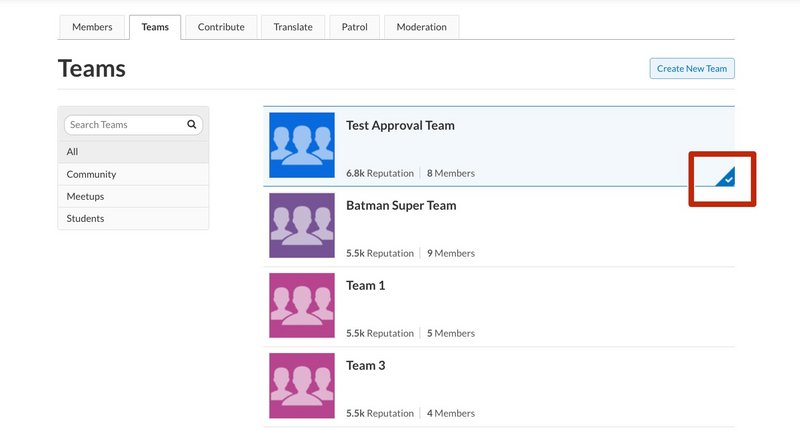Screen dimensions: 800x431
Task: Open the Moderation tab
Action: tap(421, 27)
